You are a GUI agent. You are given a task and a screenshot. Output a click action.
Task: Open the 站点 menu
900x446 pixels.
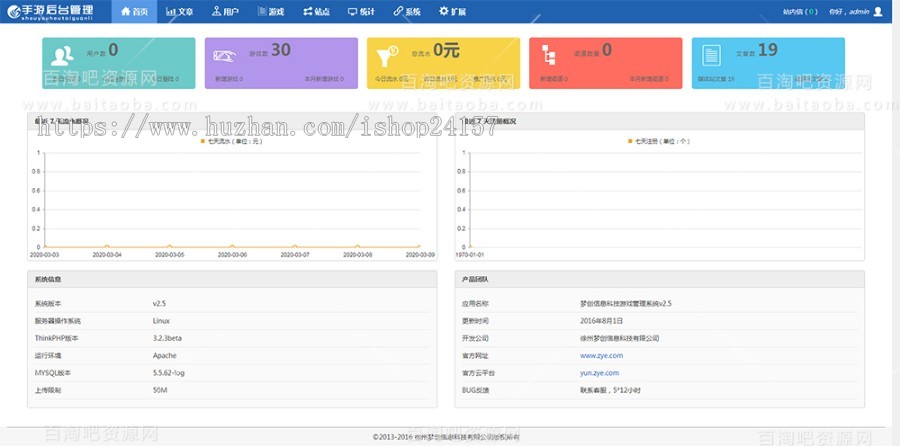(x=316, y=11)
